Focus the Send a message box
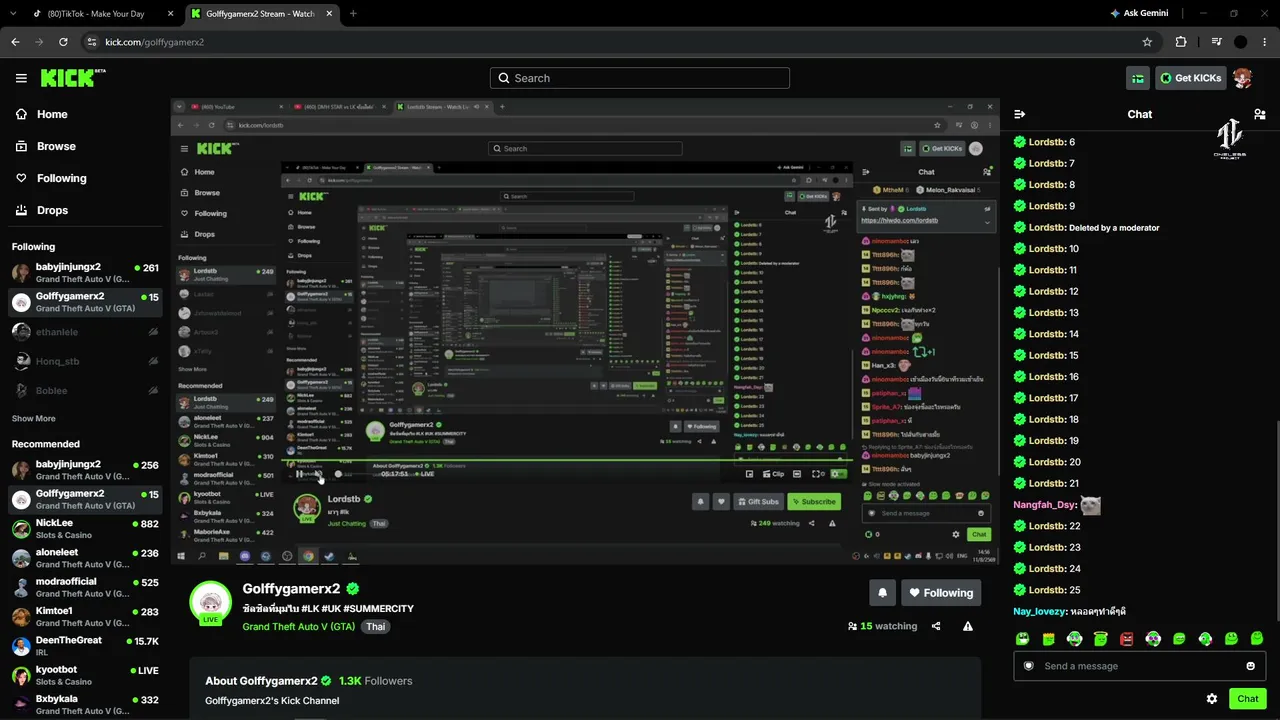Screen dimensions: 1280x720 click(x=1139, y=666)
